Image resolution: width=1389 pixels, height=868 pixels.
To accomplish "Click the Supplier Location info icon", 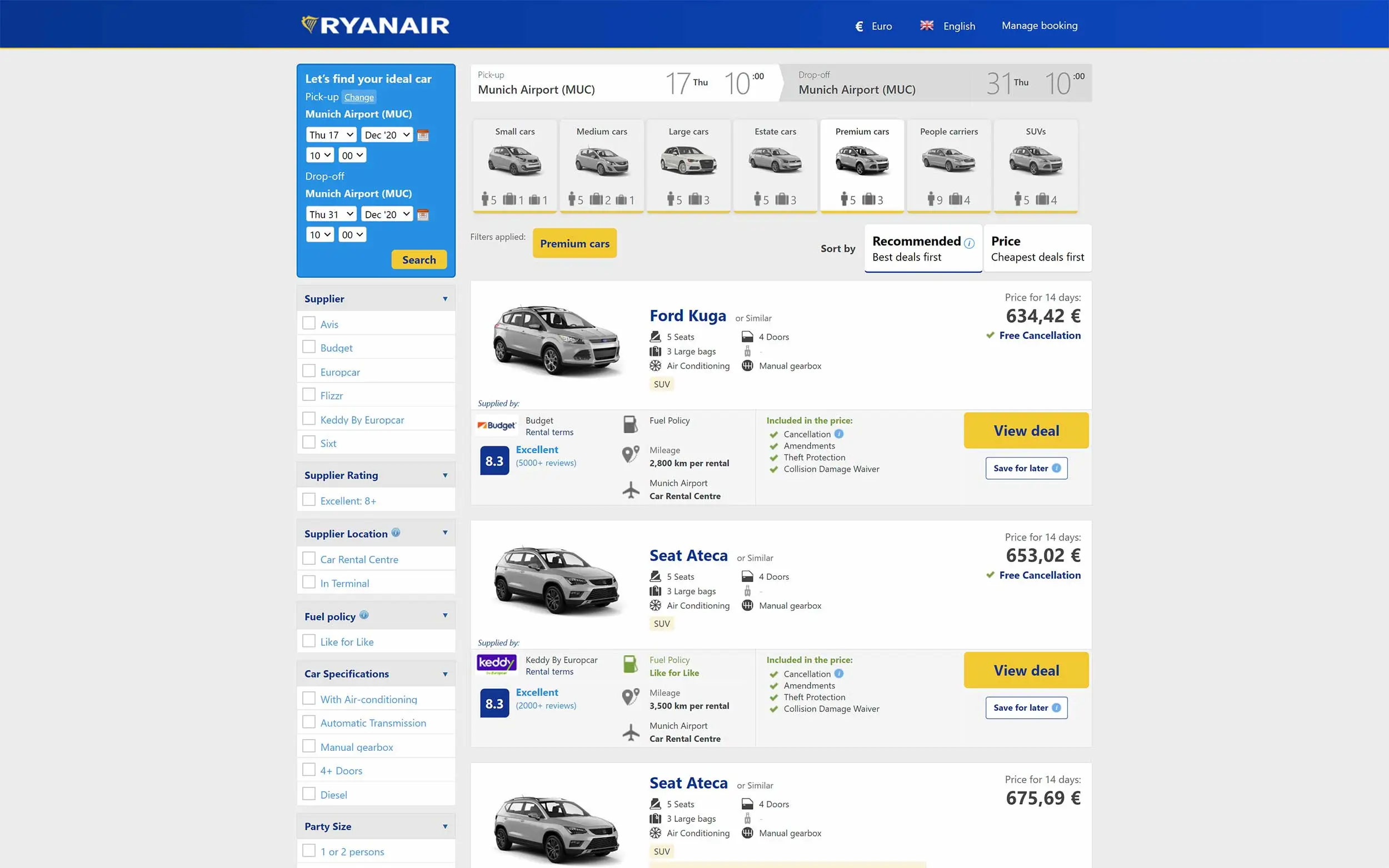I will click(x=396, y=533).
